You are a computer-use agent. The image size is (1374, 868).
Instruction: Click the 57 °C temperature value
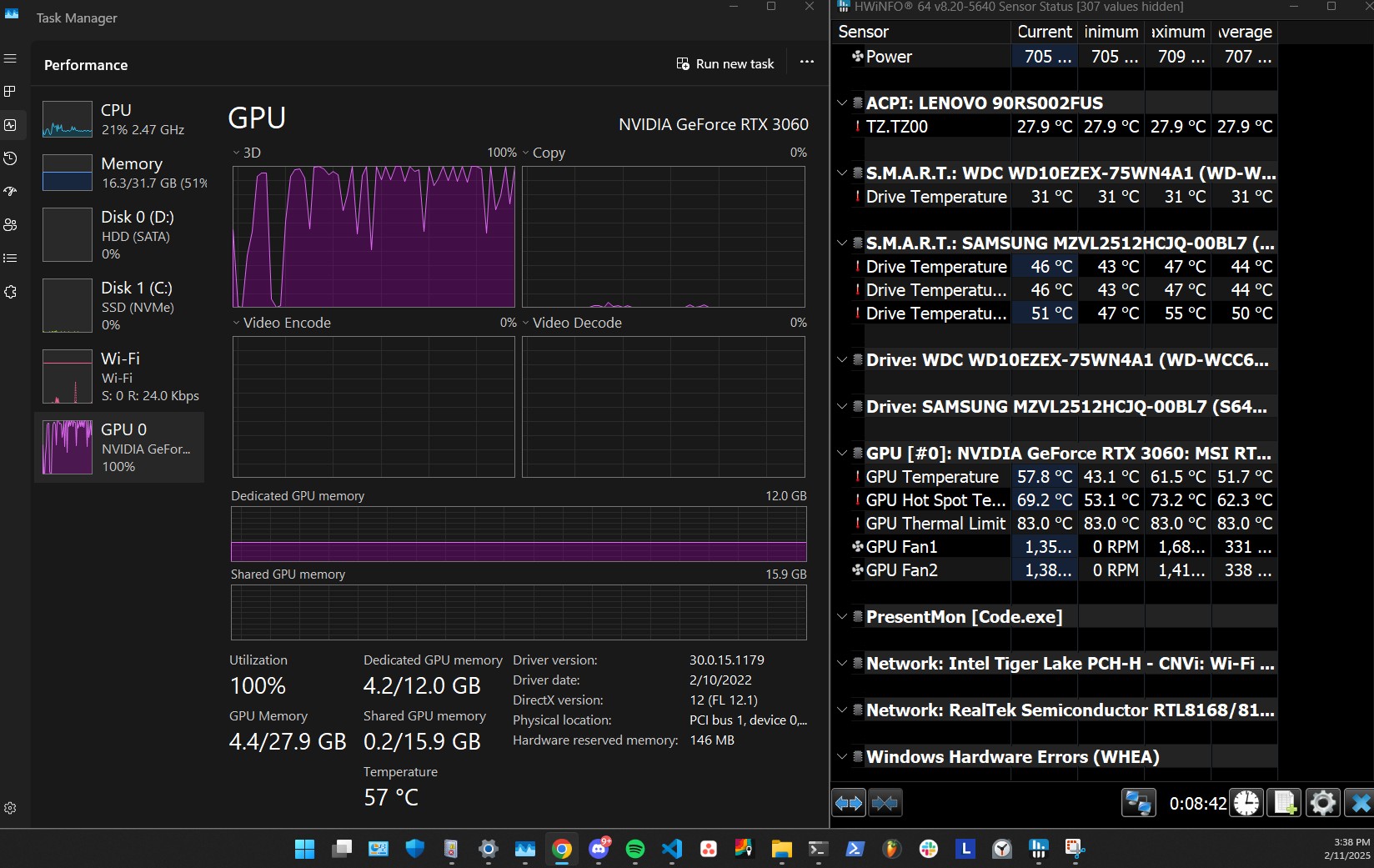click(391, 798)
